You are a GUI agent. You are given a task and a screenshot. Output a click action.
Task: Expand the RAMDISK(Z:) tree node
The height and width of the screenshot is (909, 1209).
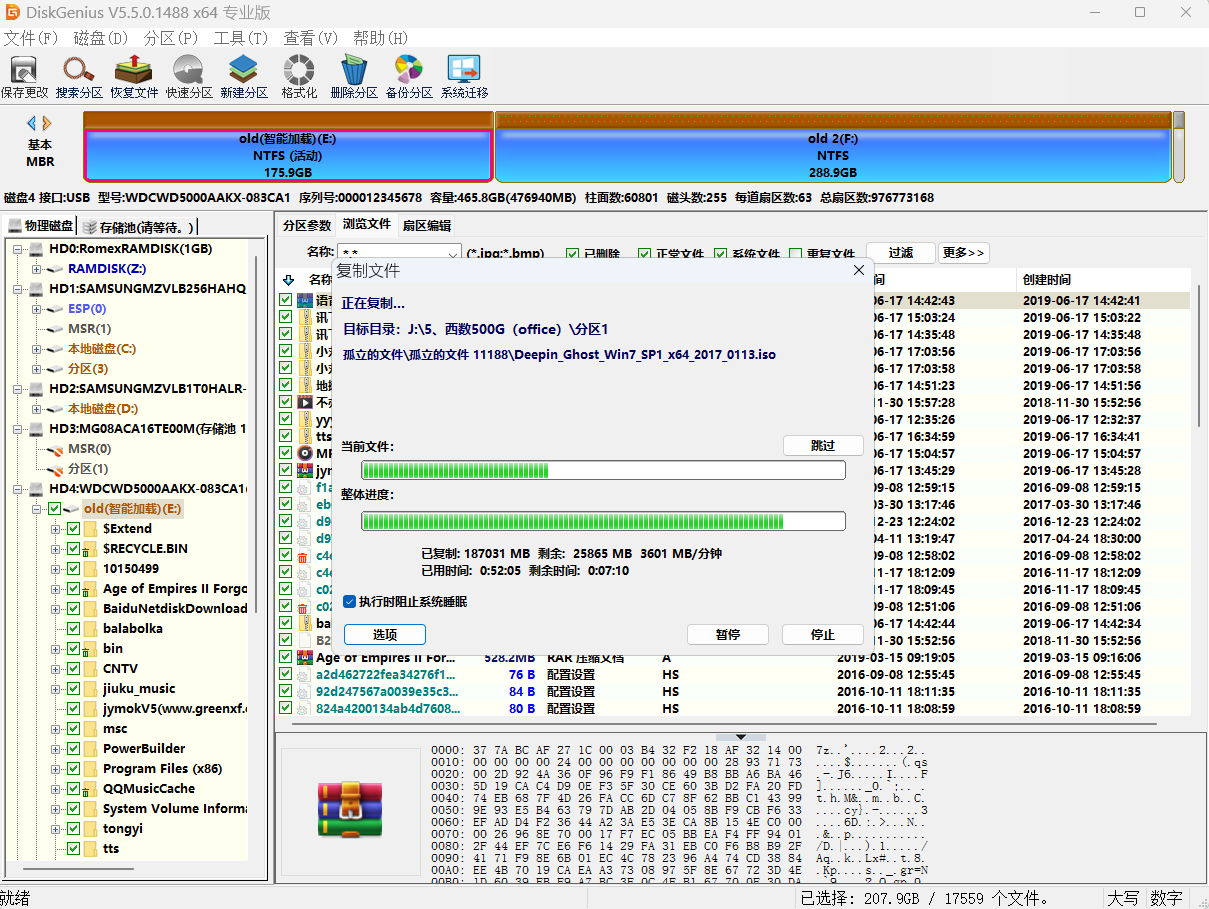pos(37,269)
